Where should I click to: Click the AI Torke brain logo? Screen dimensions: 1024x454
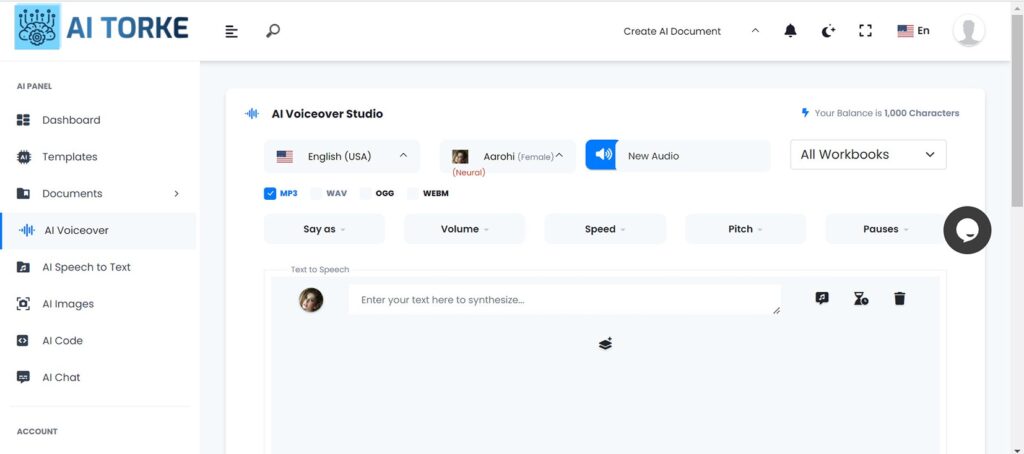point(37,27)
